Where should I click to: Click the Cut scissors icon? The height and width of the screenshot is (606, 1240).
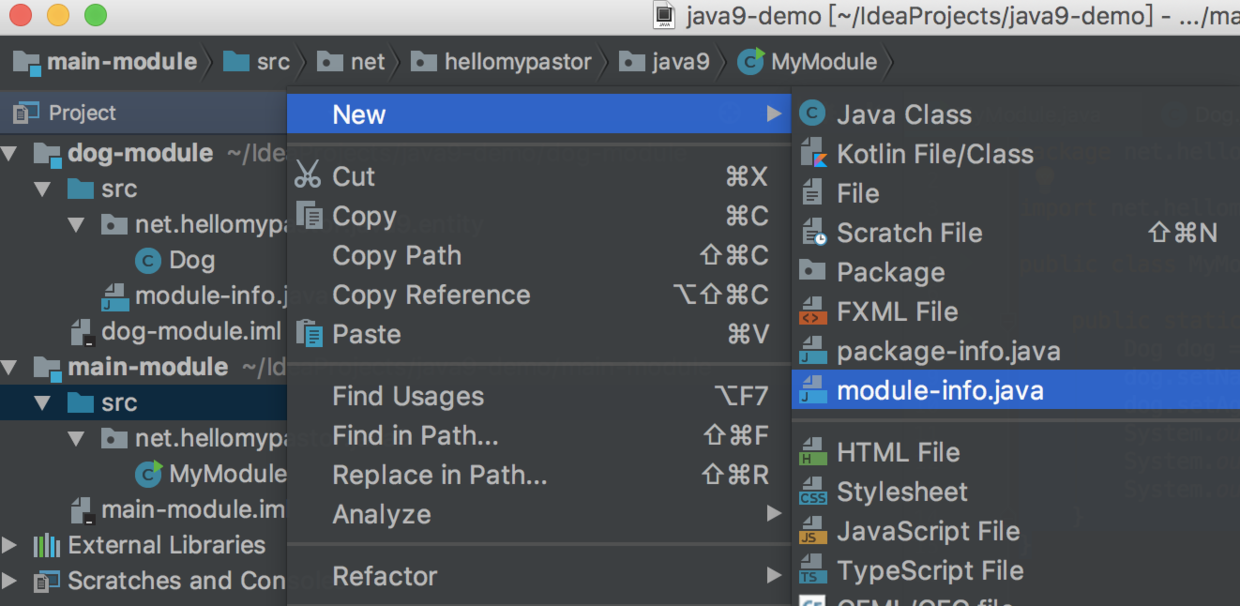point(308,176)
